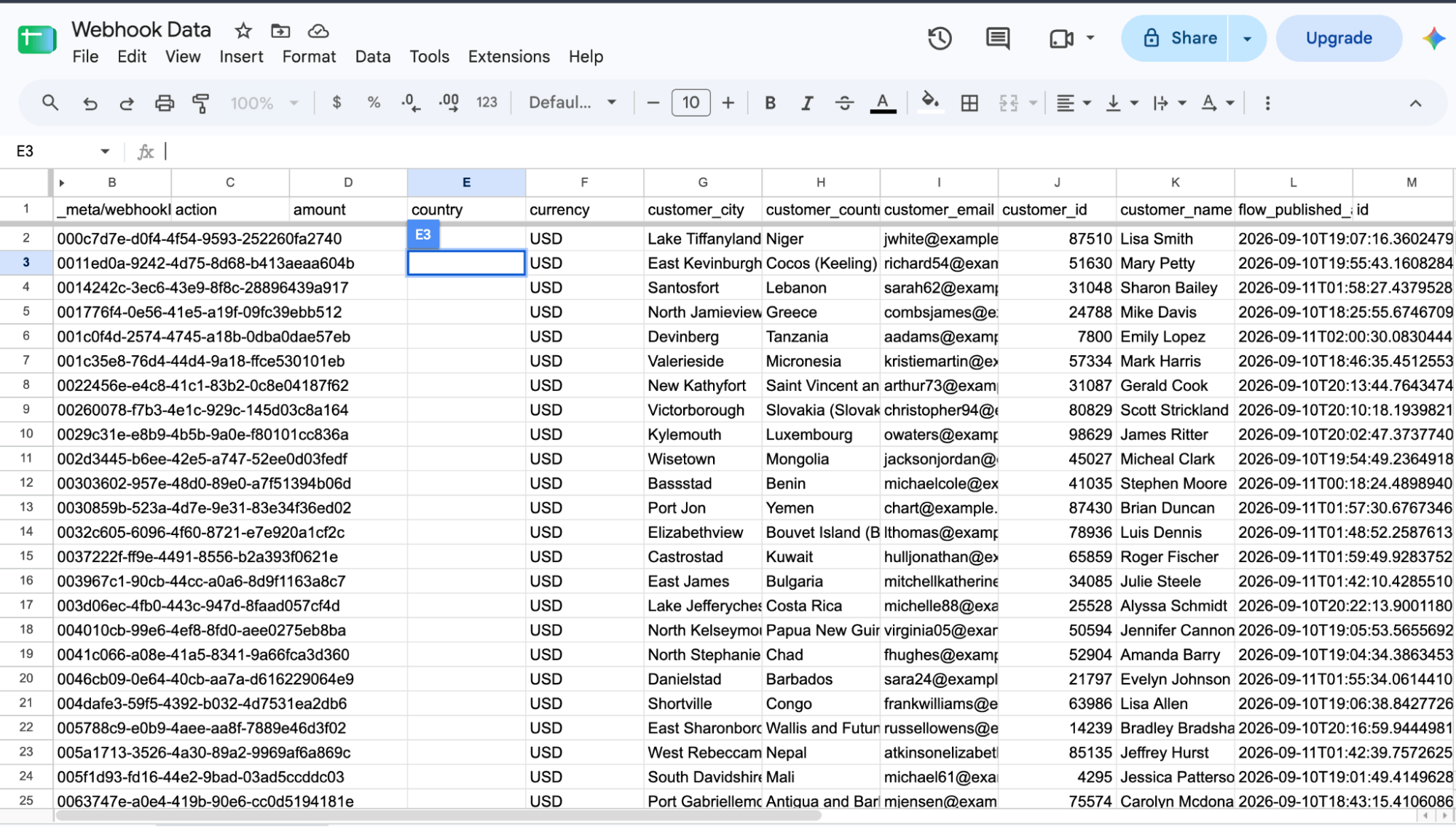This screenshot has width=1456, height=827.
Task: Open the File menu
Action: click(85, 57)
